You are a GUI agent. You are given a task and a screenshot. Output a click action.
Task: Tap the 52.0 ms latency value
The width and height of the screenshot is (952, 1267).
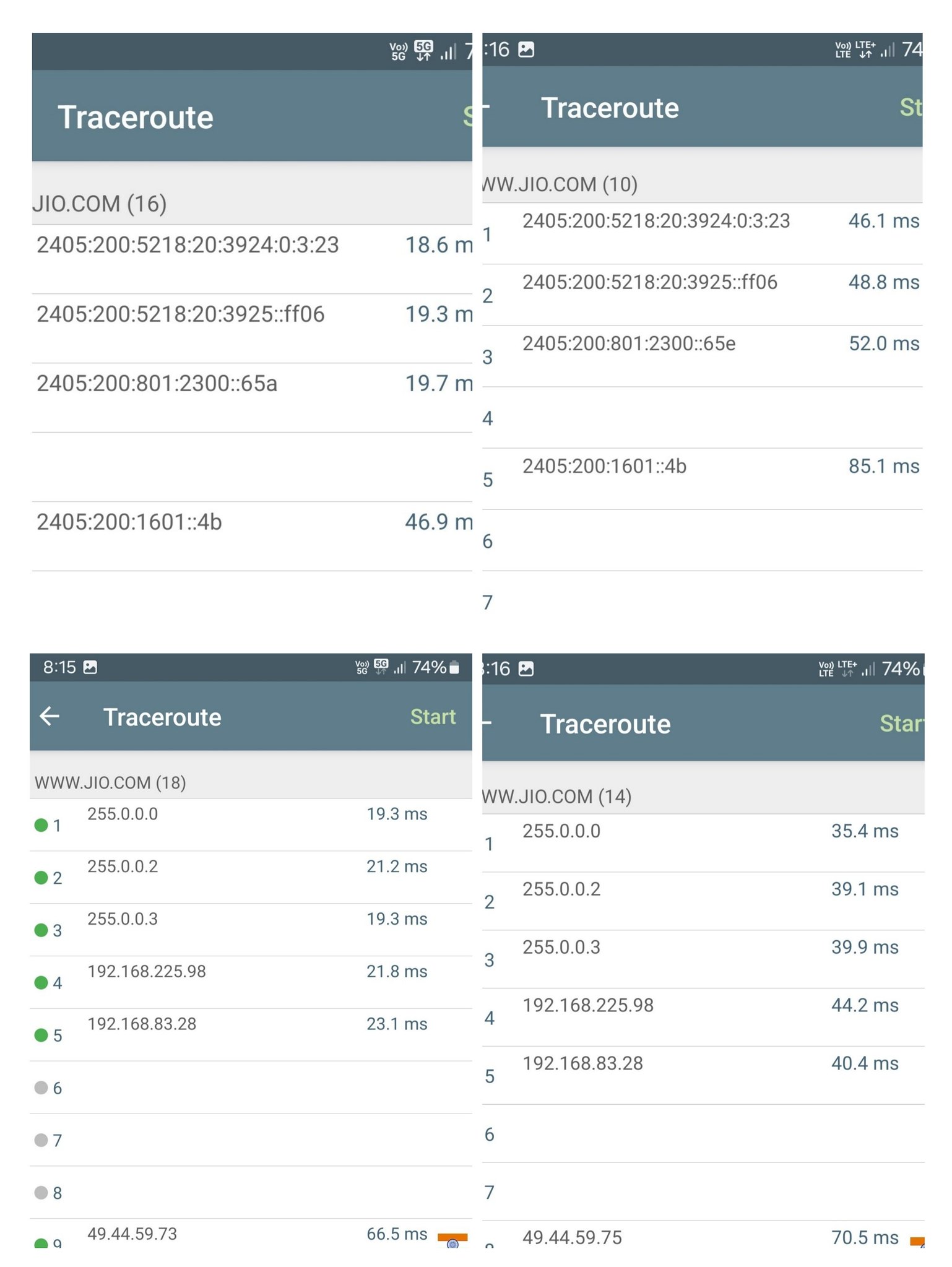coord(884,344)
